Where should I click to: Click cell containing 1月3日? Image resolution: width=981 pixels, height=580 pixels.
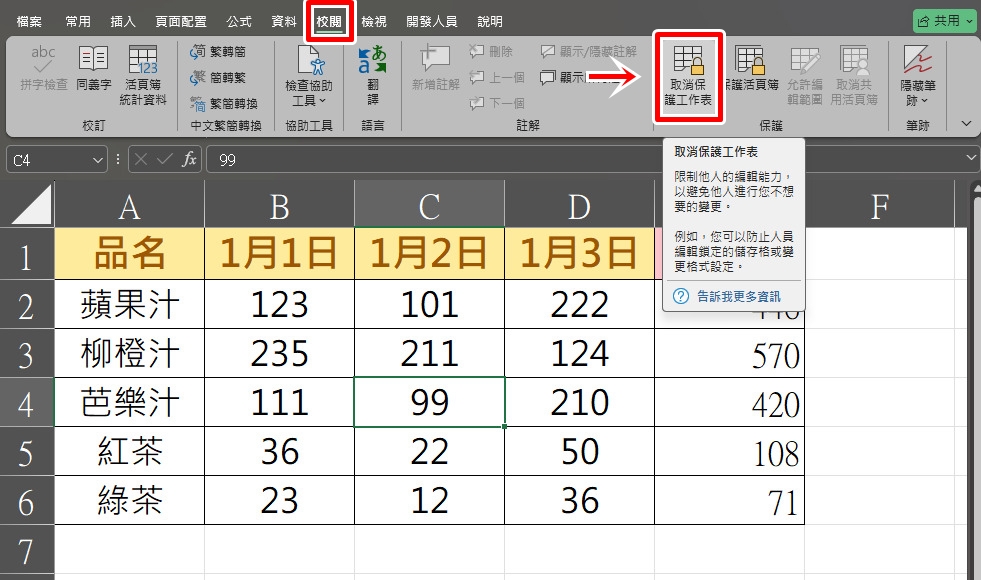[579, 253]
